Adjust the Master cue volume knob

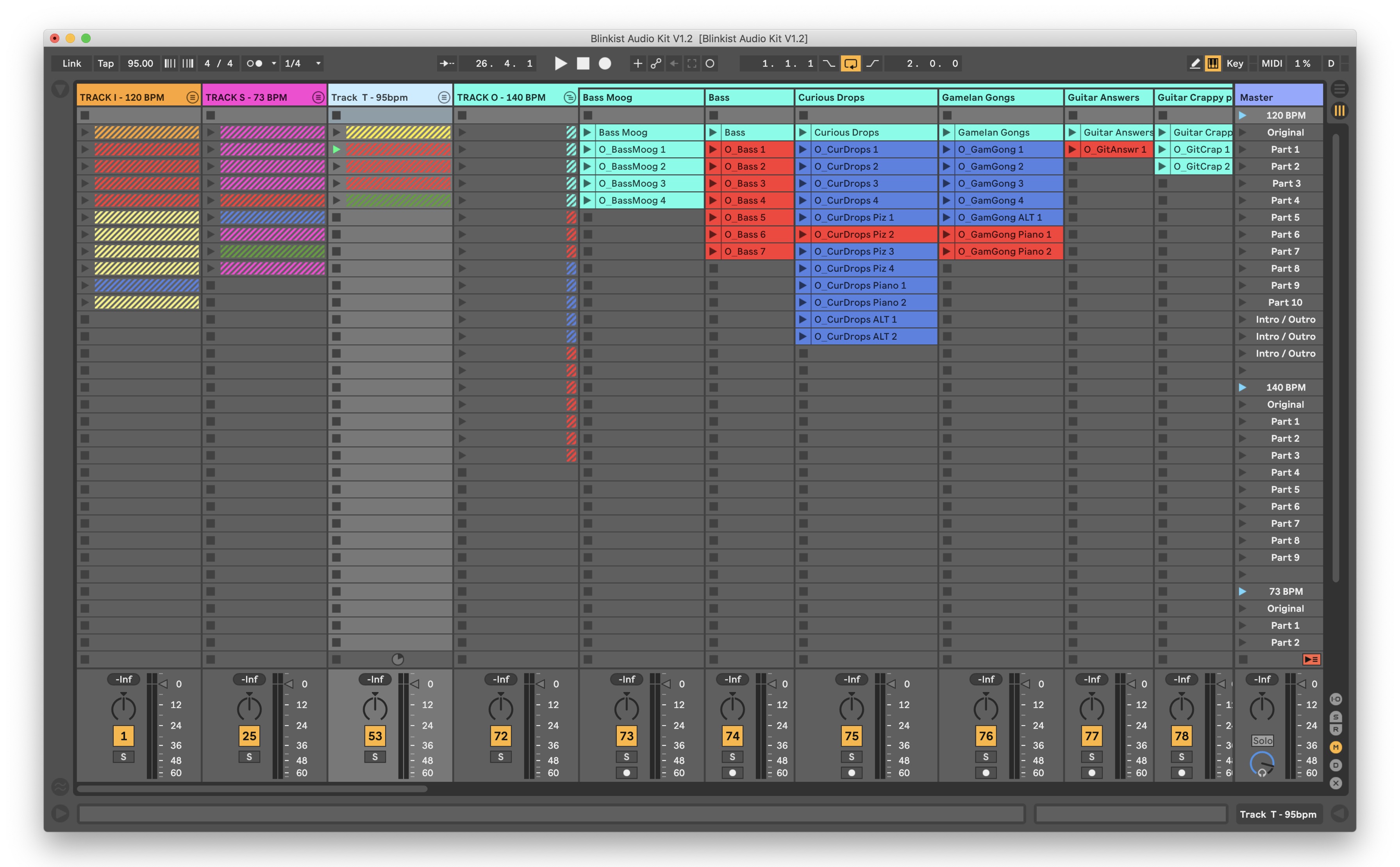pyautogui.click(x=1262, y=764)
